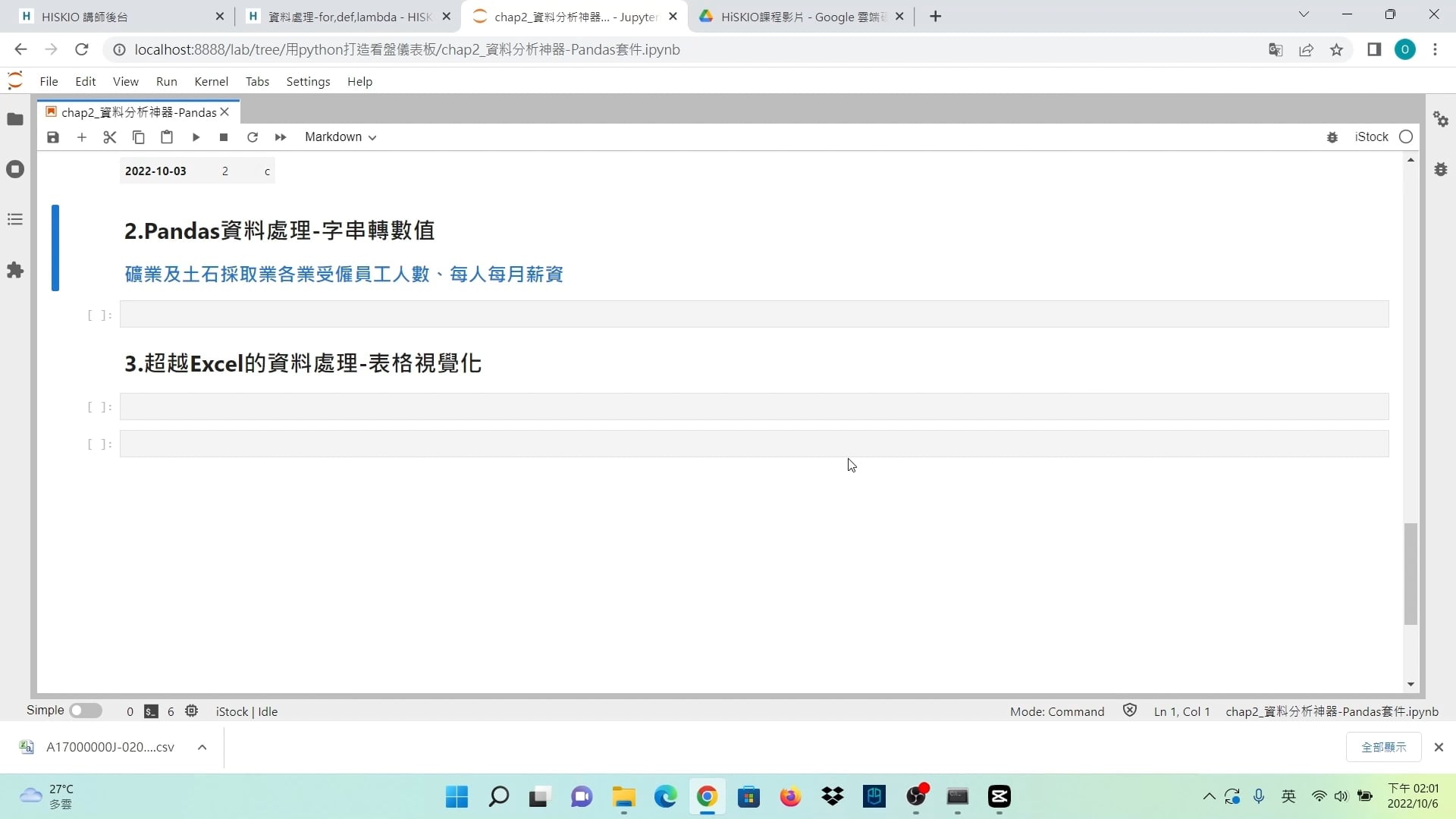The width and height of the screenshot is (1456, 819).
Task: Expand Chrome tab search chevron
Action: point(1304,15)
